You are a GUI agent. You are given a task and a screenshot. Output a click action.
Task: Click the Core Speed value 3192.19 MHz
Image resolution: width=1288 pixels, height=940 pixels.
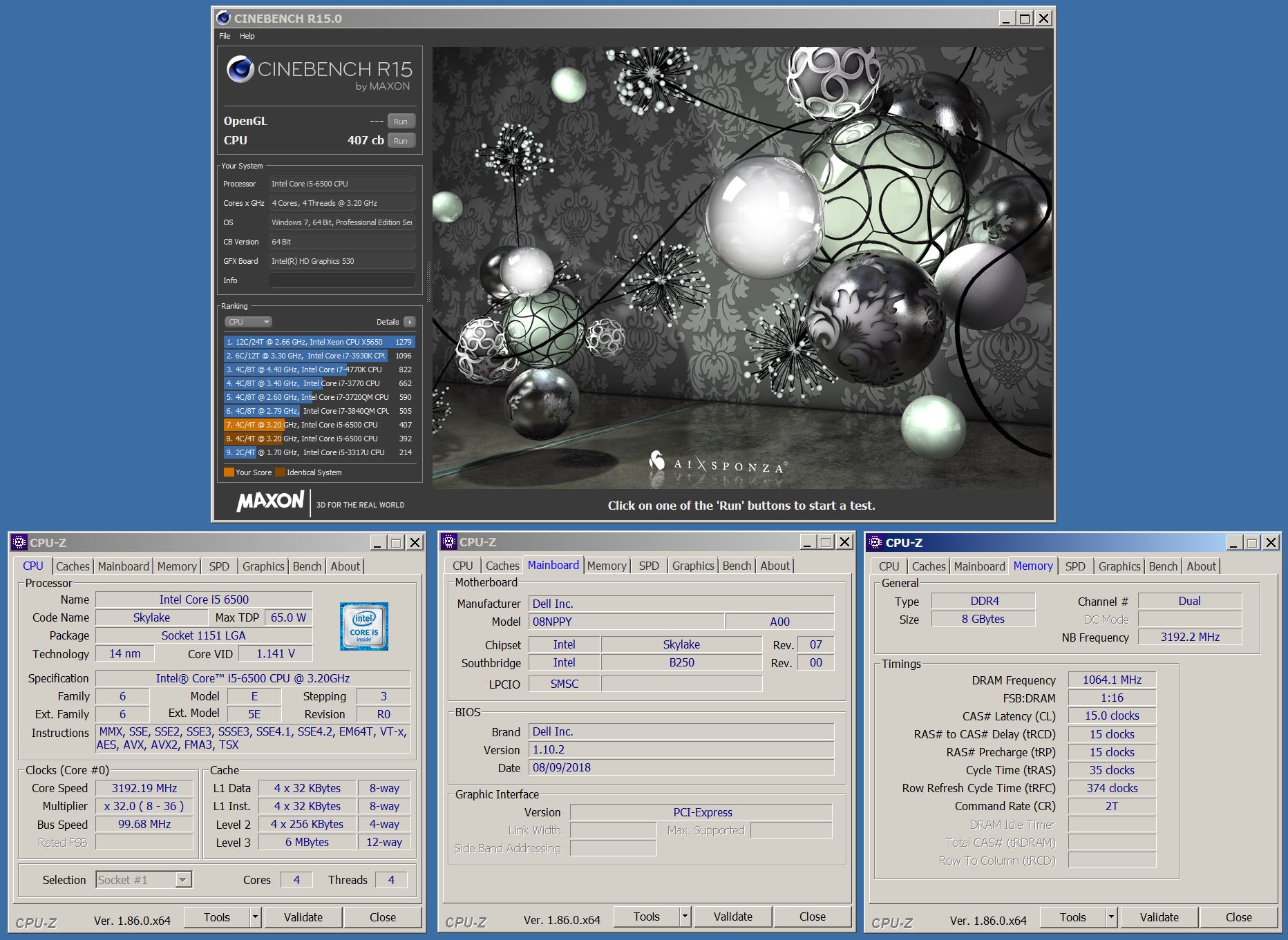144,788
